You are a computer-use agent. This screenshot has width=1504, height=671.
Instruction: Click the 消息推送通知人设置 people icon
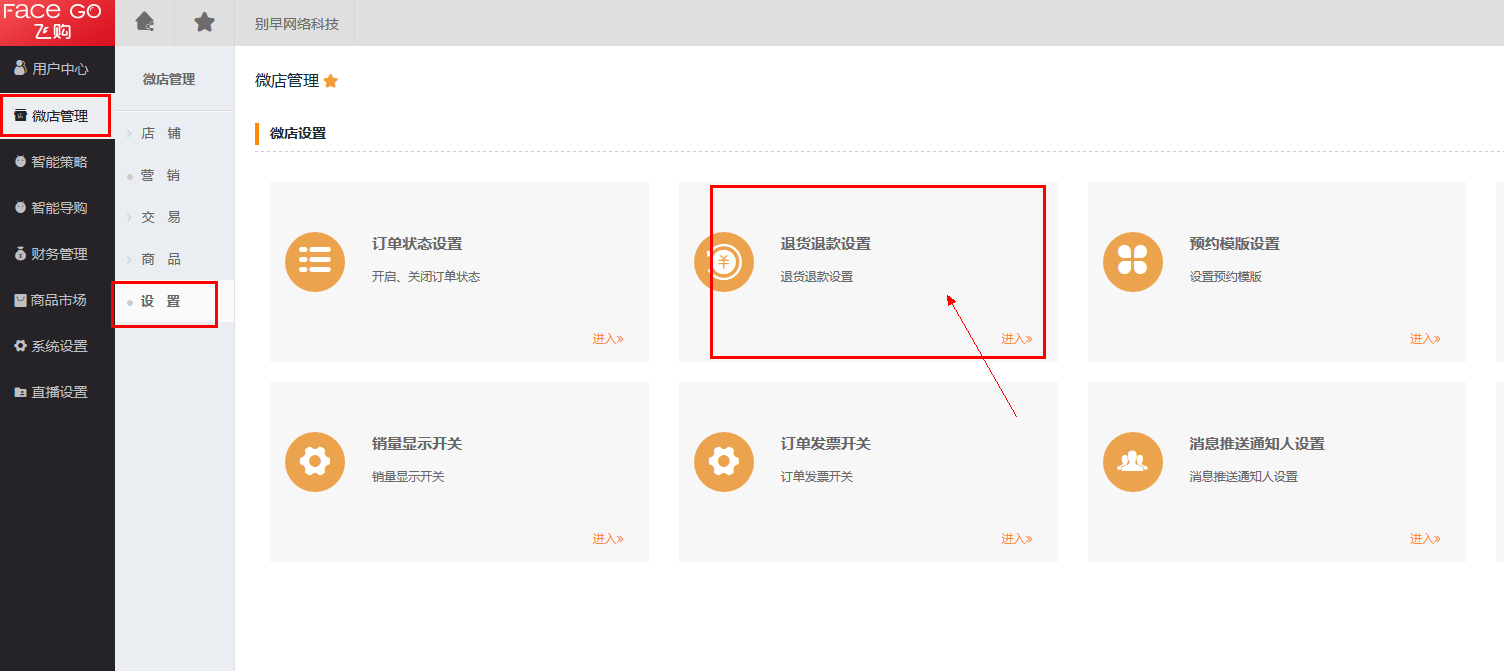coord(1132,462)
